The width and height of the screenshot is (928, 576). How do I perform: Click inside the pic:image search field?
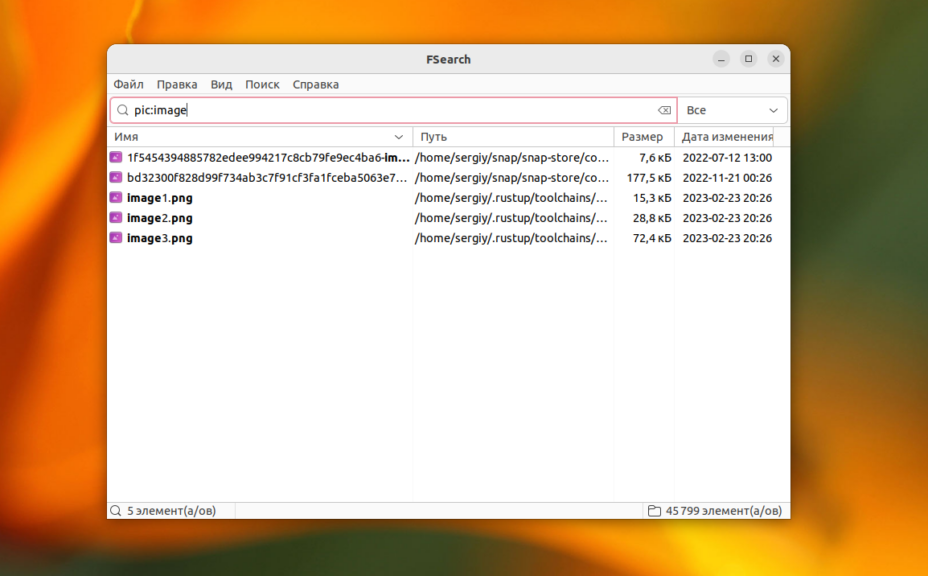400,110
